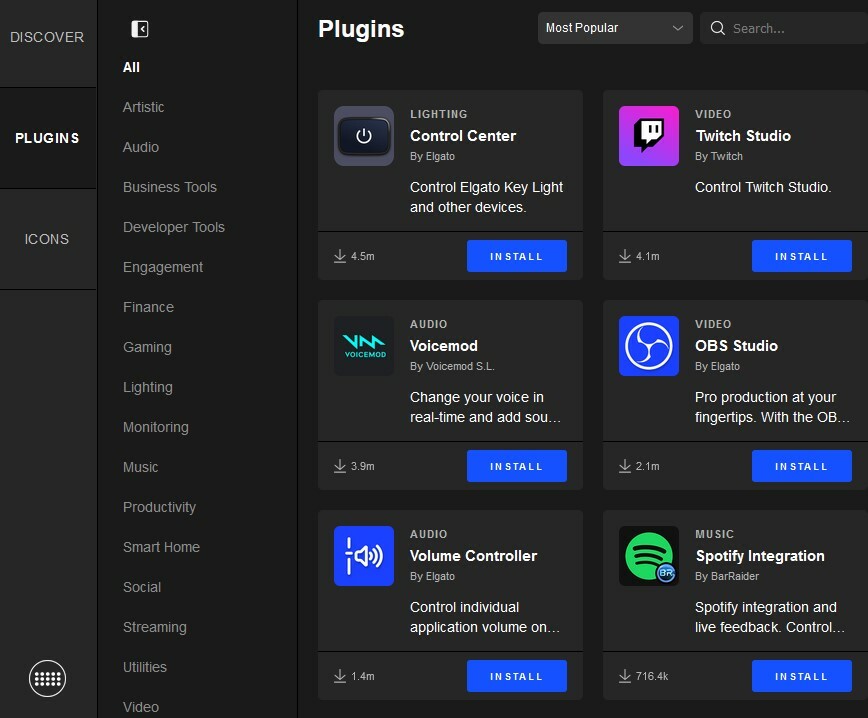View the Smart Home category
The width and height of the screenshot is (868, 718).
pyautogui.click(x=161, y=547)
